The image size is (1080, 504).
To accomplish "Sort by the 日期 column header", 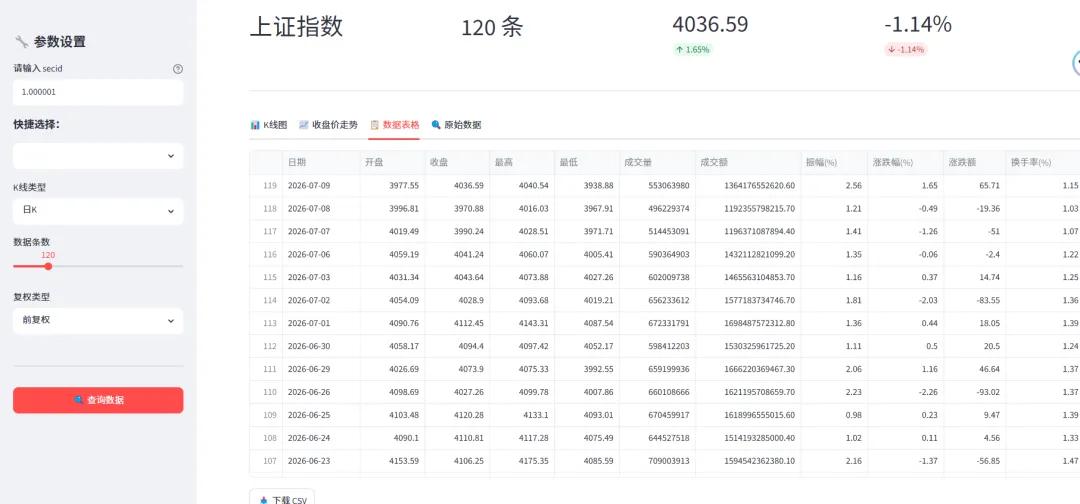I will pyautogui.click(x=321, y=163).
